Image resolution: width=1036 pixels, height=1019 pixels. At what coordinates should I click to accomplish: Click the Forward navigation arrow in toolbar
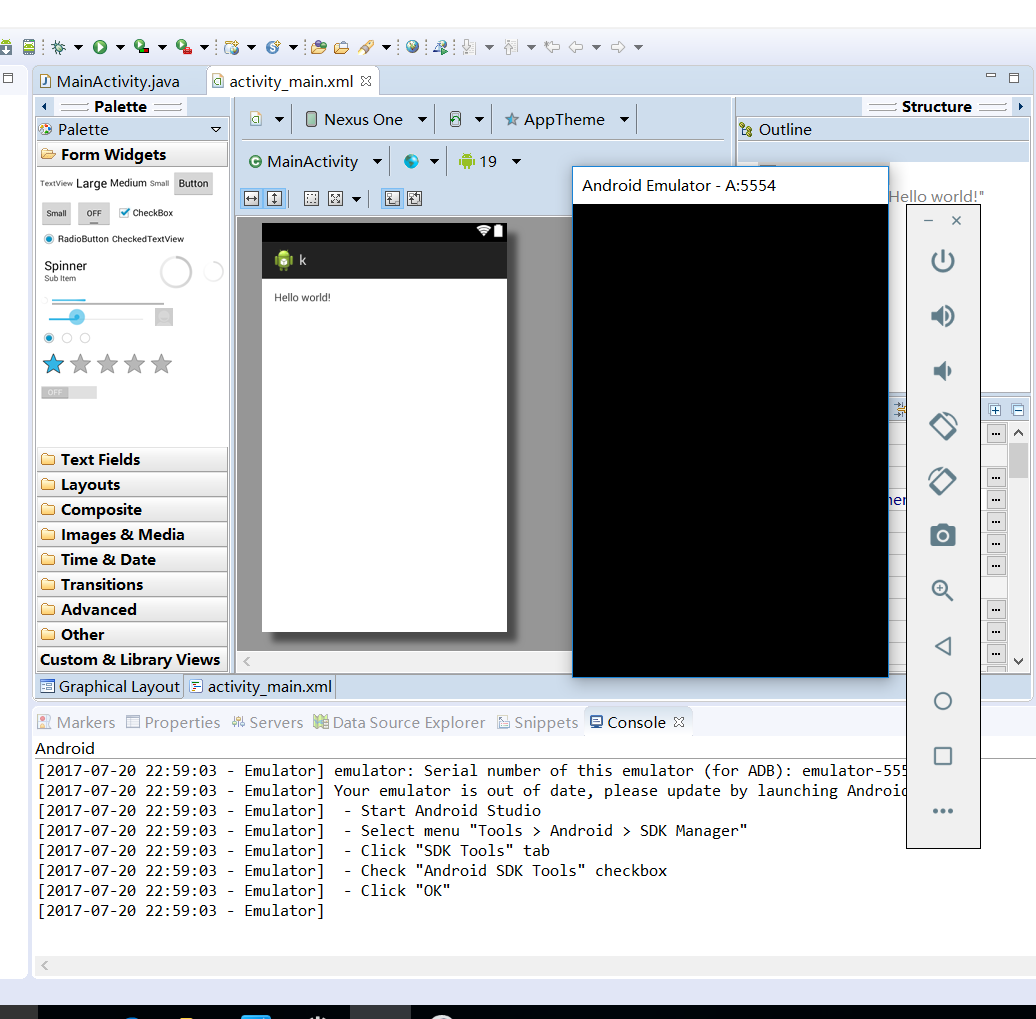[618, 47]
